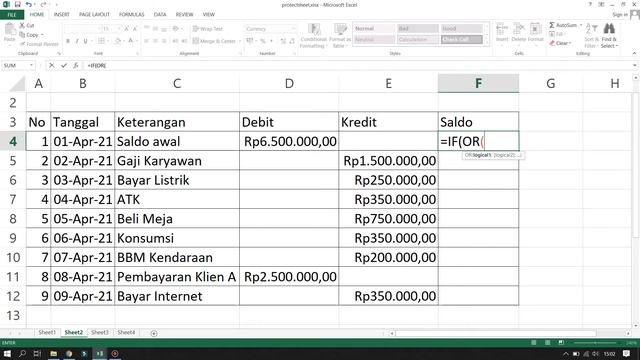Switch to the INSERT ribbon tab
This screenshot has width=640, height=360.
pos(62,15)
